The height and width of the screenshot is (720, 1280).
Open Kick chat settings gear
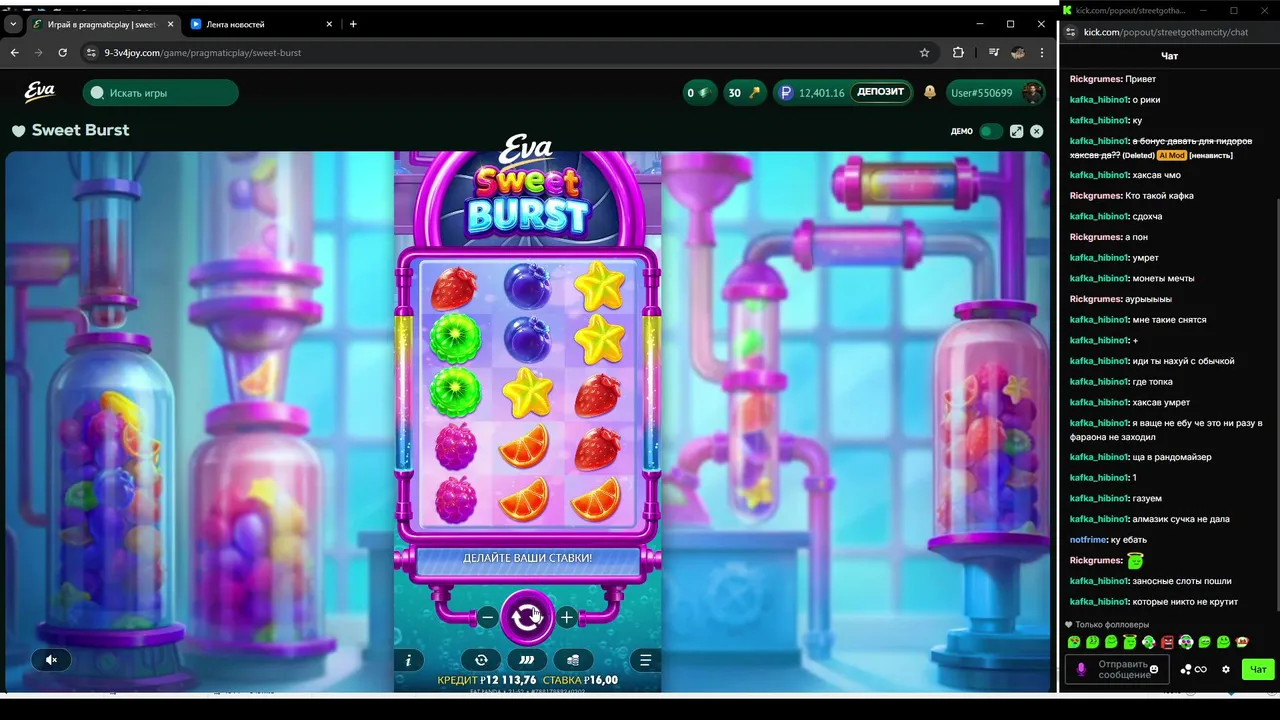point(1226,669)
